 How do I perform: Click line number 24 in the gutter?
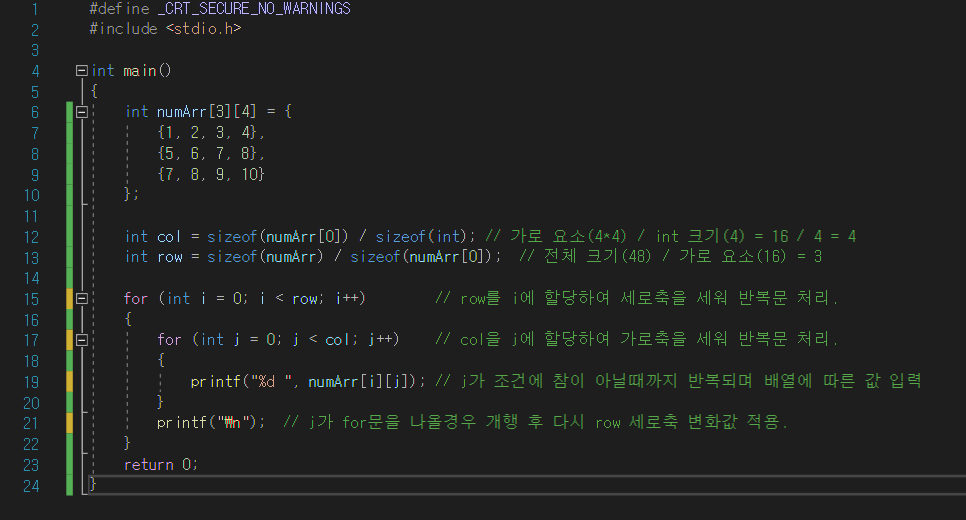pos(31,486)
